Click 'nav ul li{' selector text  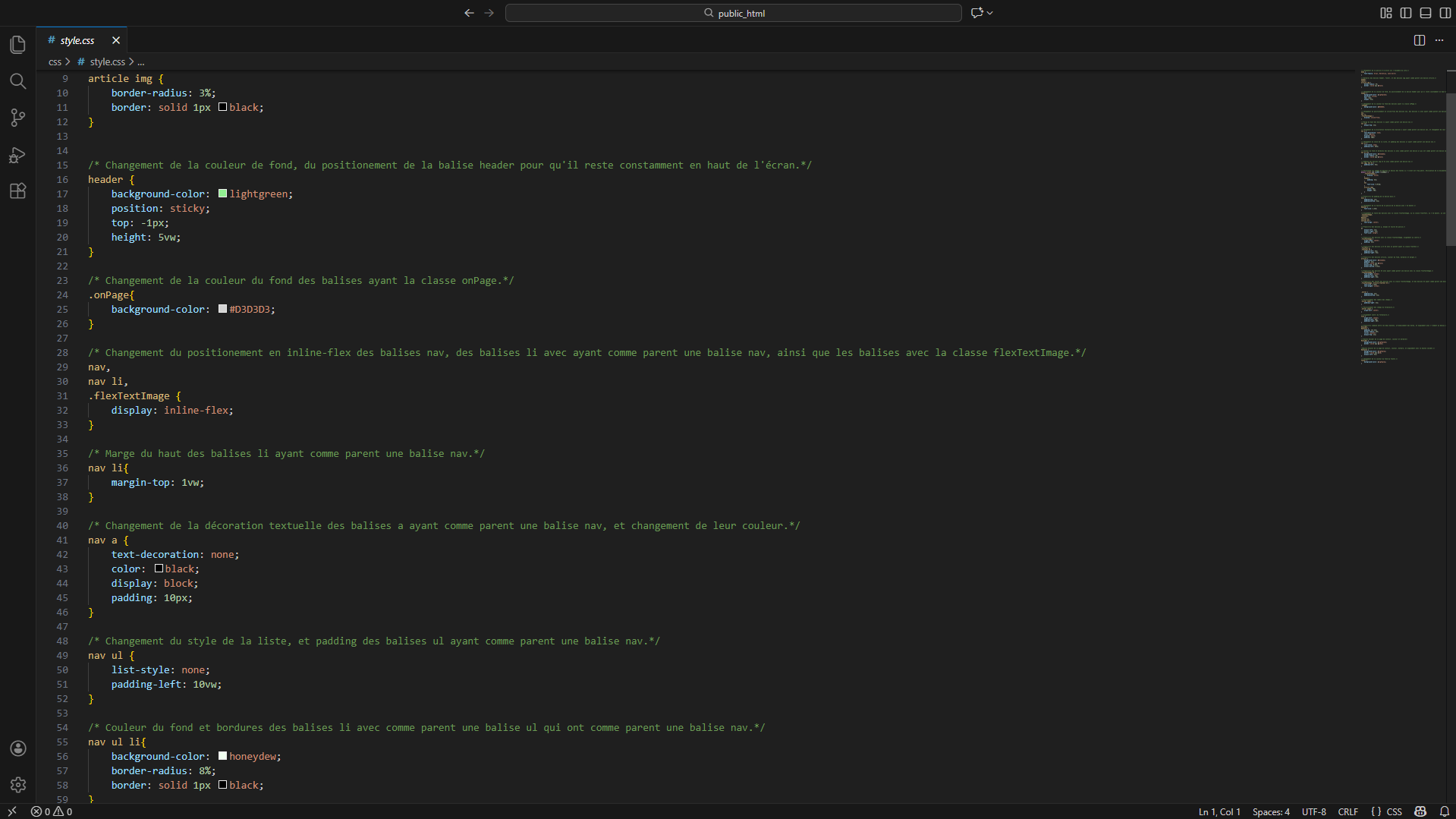click(117, 742)
